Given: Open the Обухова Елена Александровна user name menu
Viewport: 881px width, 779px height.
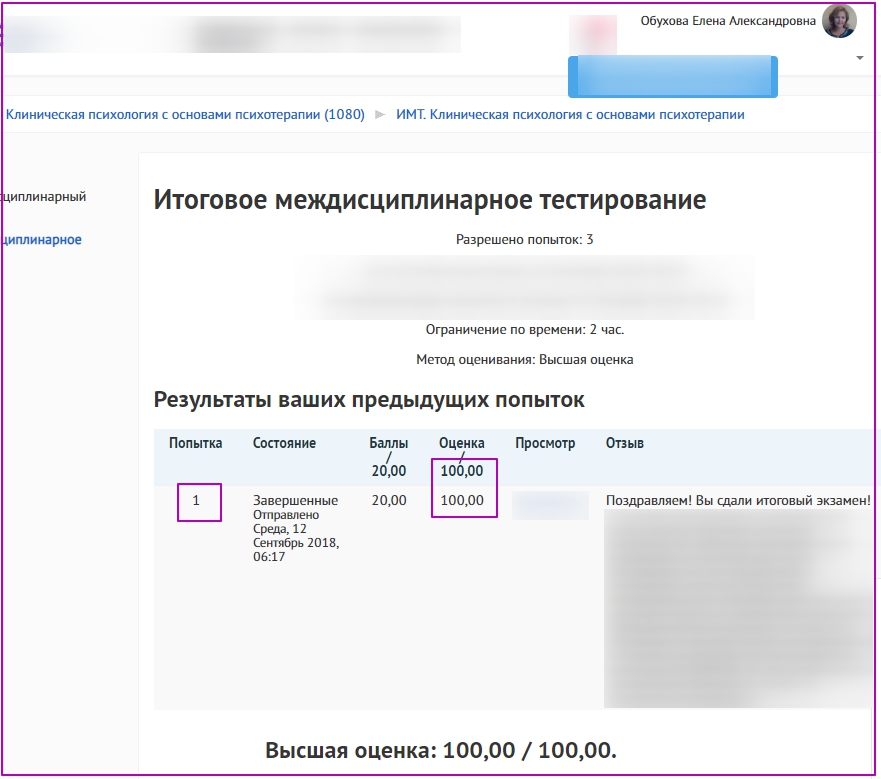Looking at the screenshot, I should 727,19.
